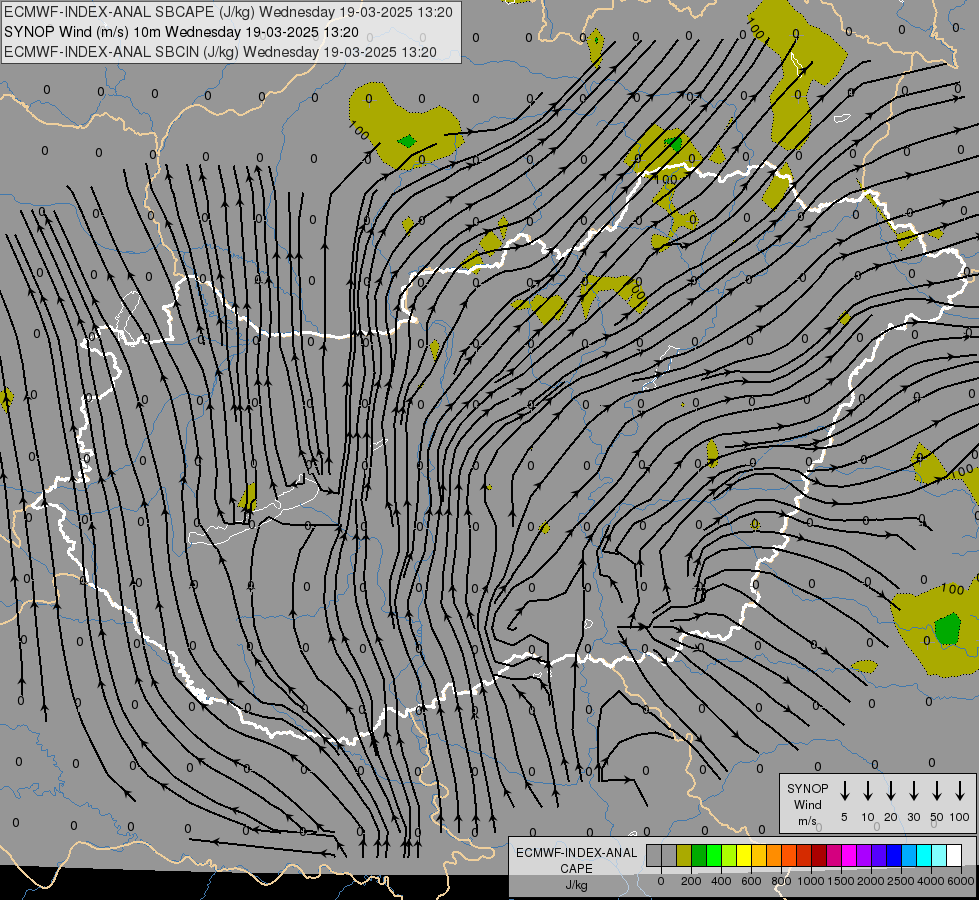
Task: Click the 20 m/s wind arrow symbol
Action: tap(890, 790)
